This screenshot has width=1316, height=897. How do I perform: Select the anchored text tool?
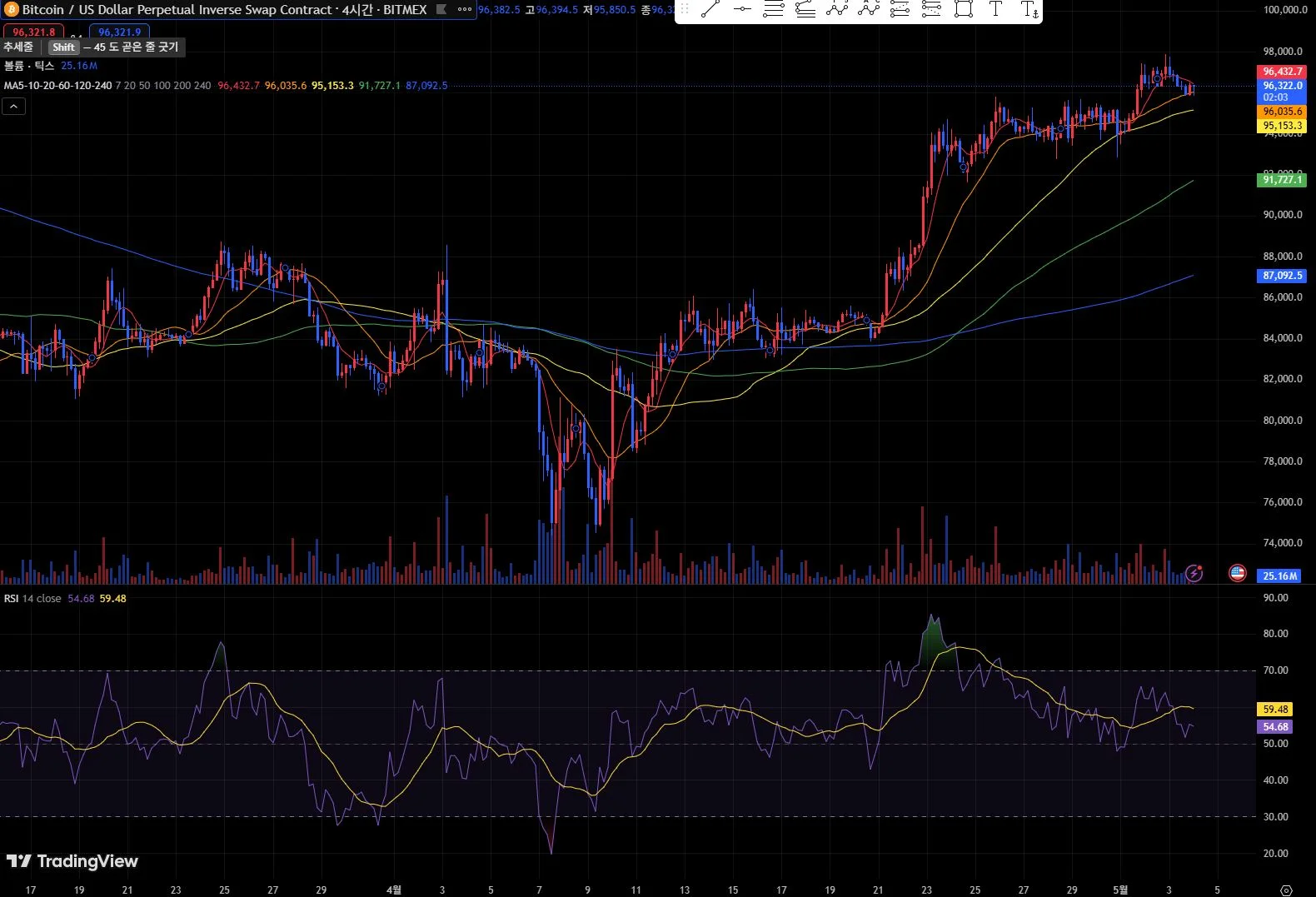click(x=1029, y=10)
